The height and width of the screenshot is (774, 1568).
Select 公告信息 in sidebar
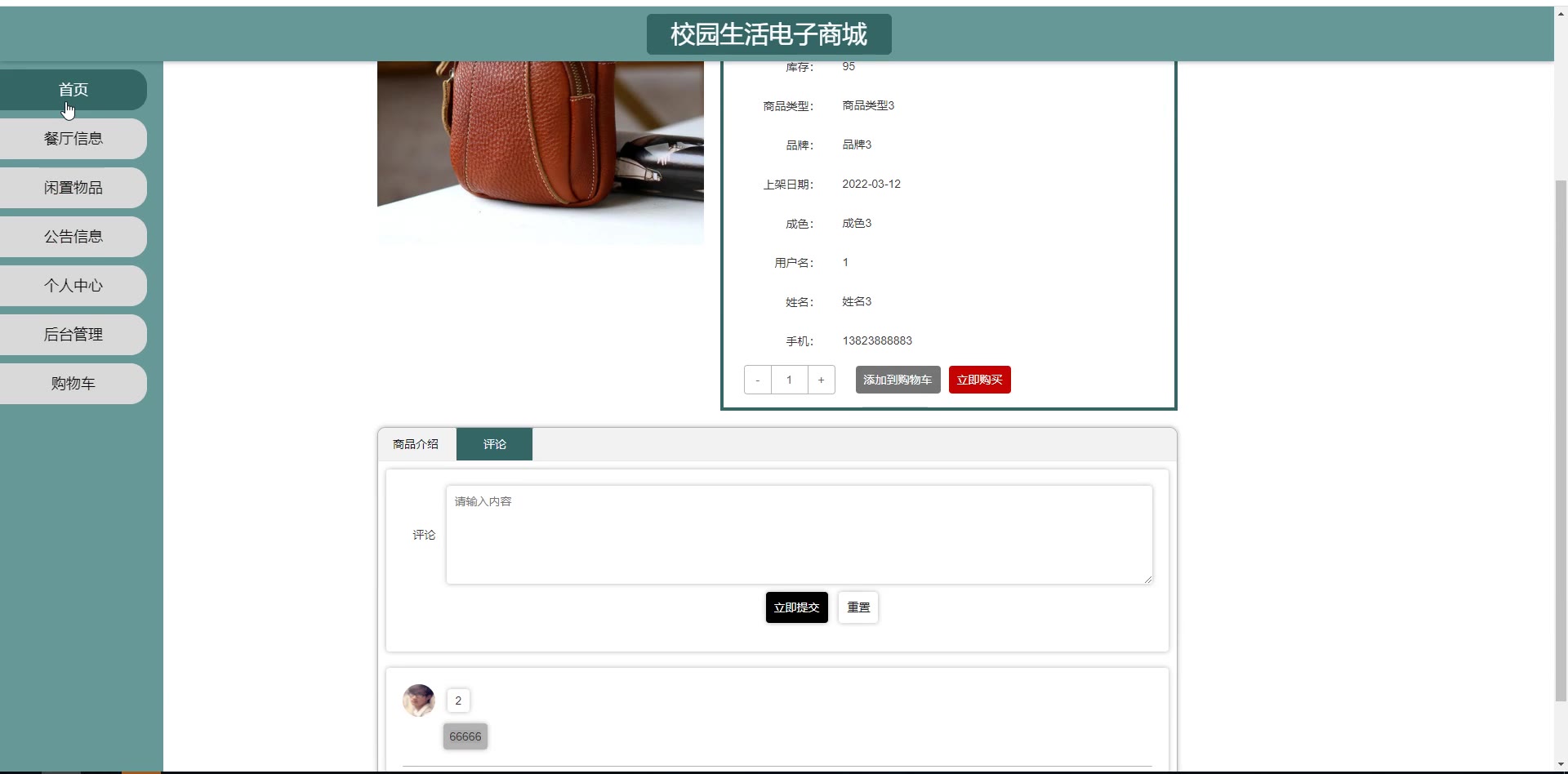pos(73,237)
